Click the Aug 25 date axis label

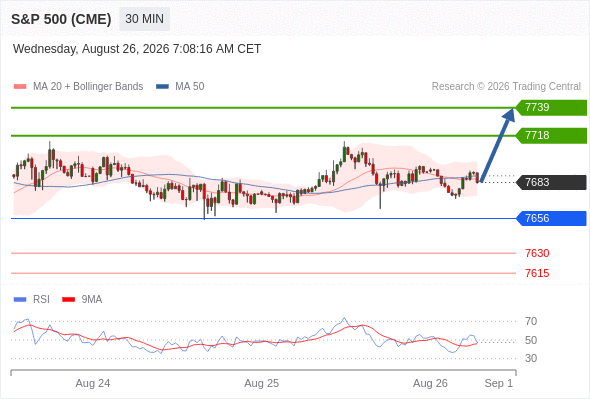tap(262, 383)
